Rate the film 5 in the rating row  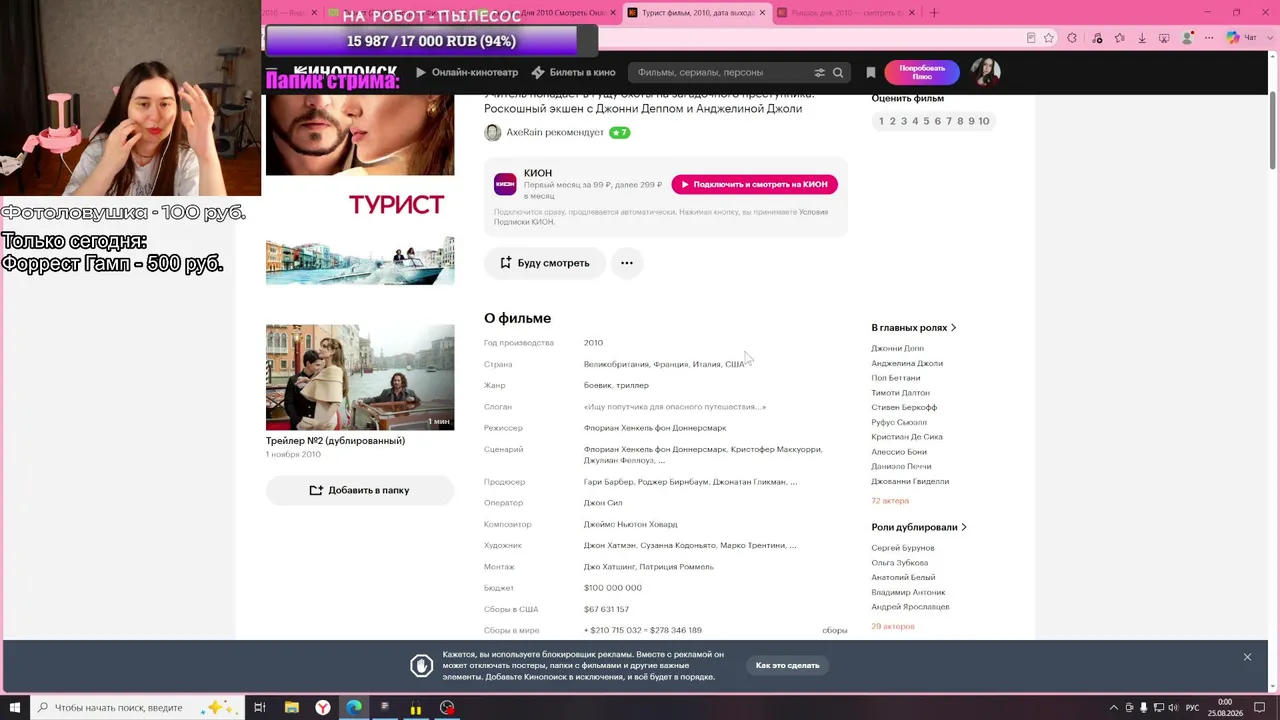[x=926, y=121]
